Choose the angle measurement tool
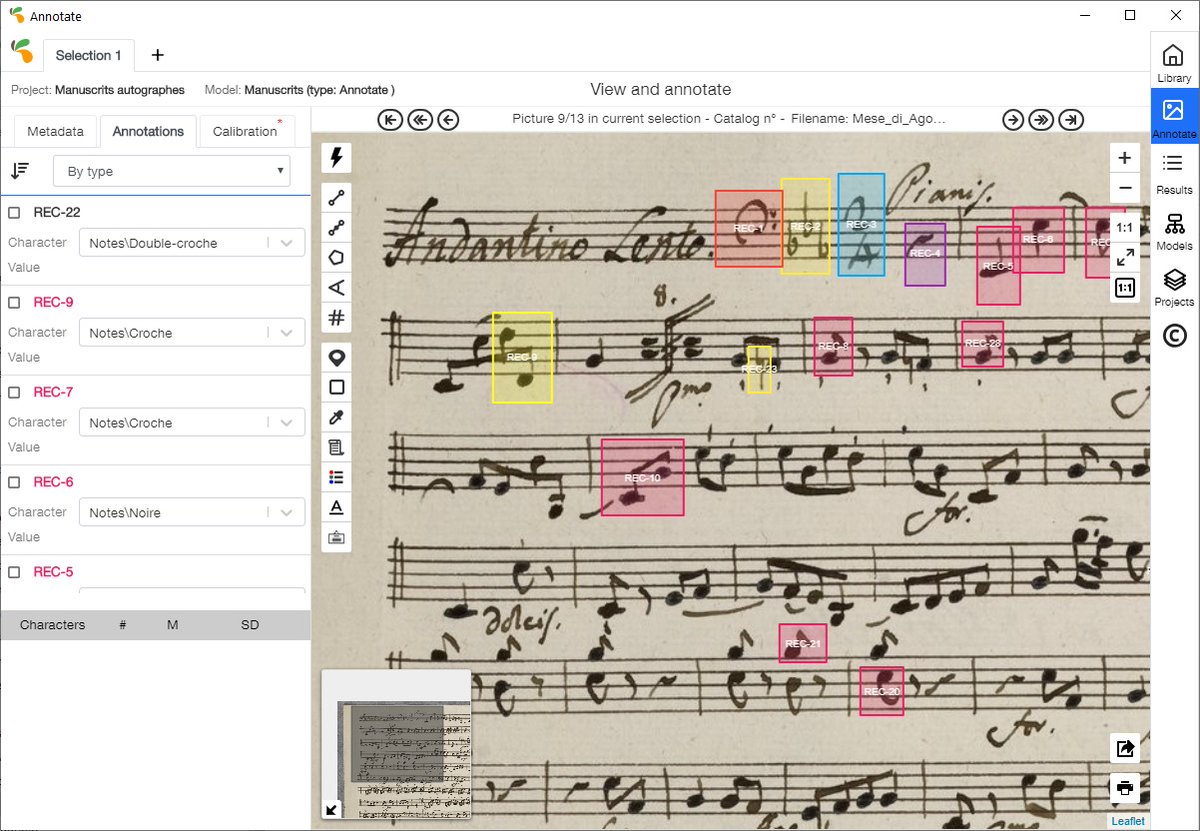Image resolution: width=1200 pixels, height=831 pixels. 336,287
